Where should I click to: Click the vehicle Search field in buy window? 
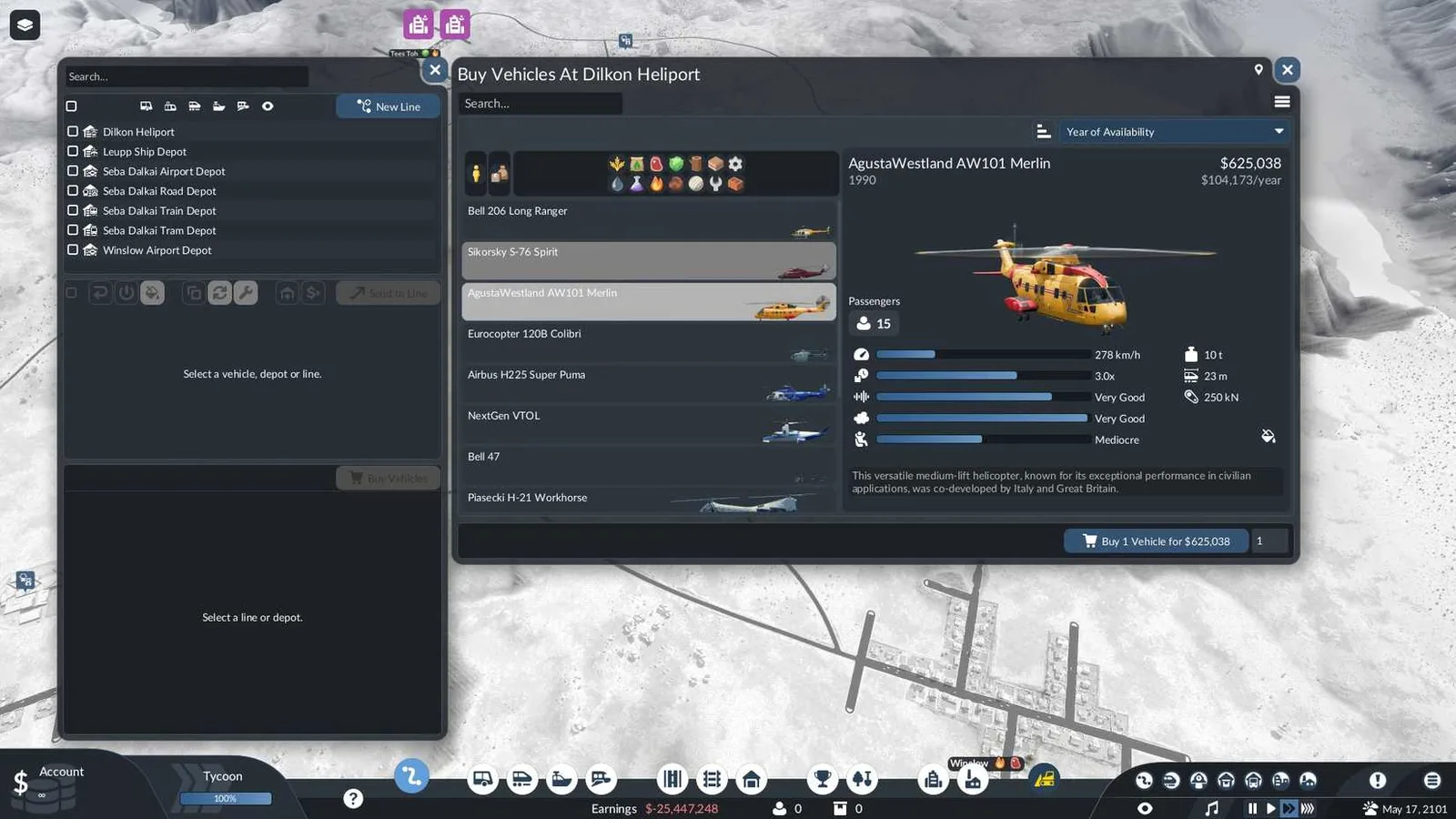click(541, 104)
